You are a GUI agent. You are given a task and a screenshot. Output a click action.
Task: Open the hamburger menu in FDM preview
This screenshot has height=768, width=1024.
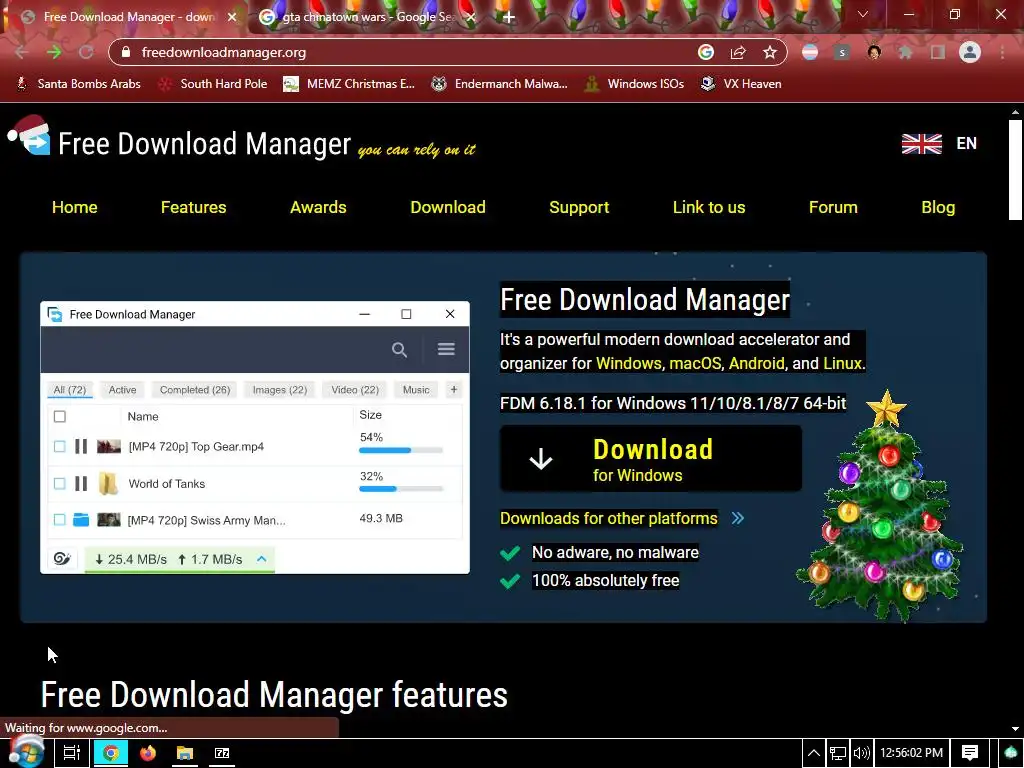[446, 349]
